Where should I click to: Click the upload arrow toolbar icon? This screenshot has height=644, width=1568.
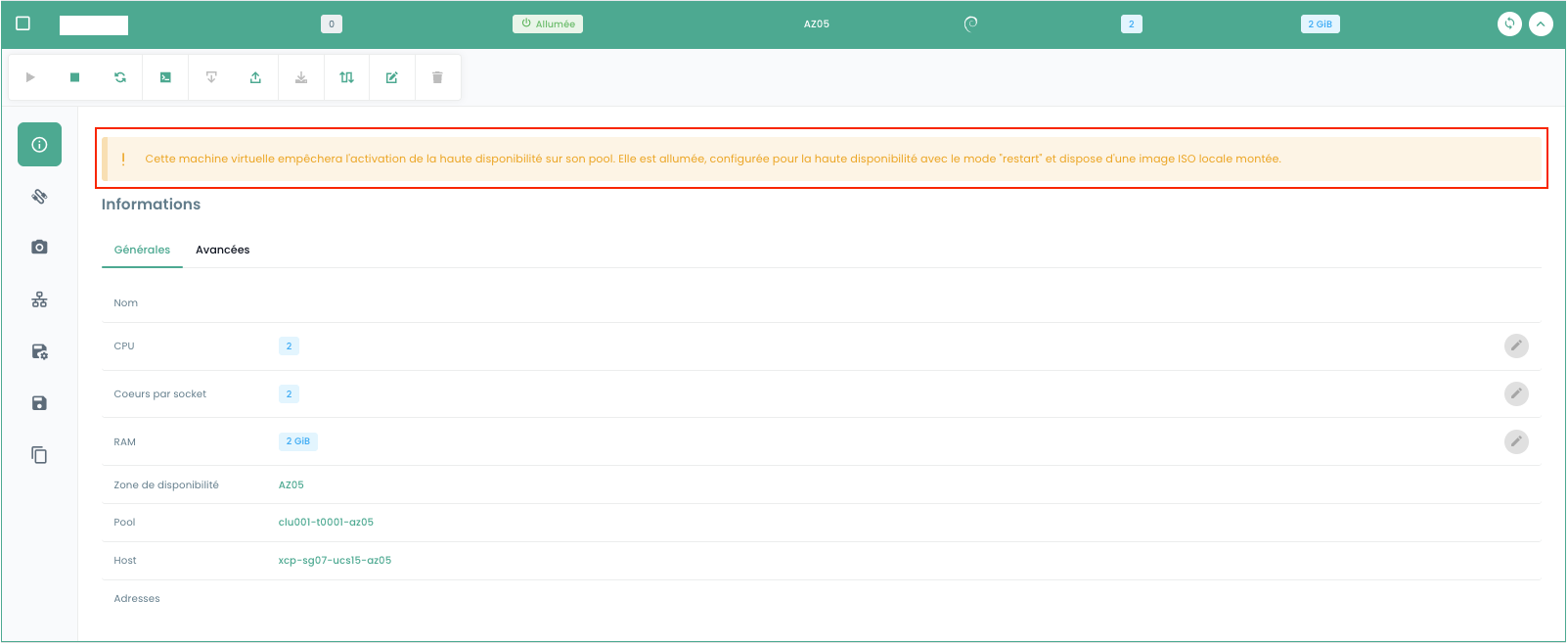255,77
